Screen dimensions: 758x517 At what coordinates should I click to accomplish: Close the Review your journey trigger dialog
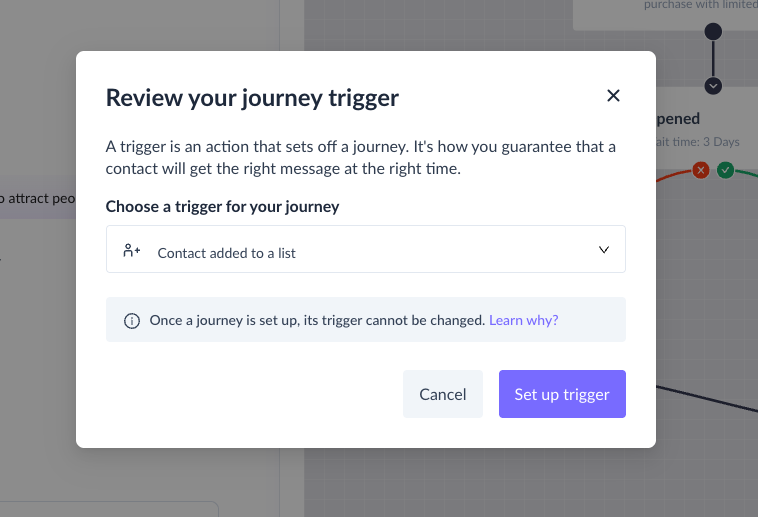point(613,96)
